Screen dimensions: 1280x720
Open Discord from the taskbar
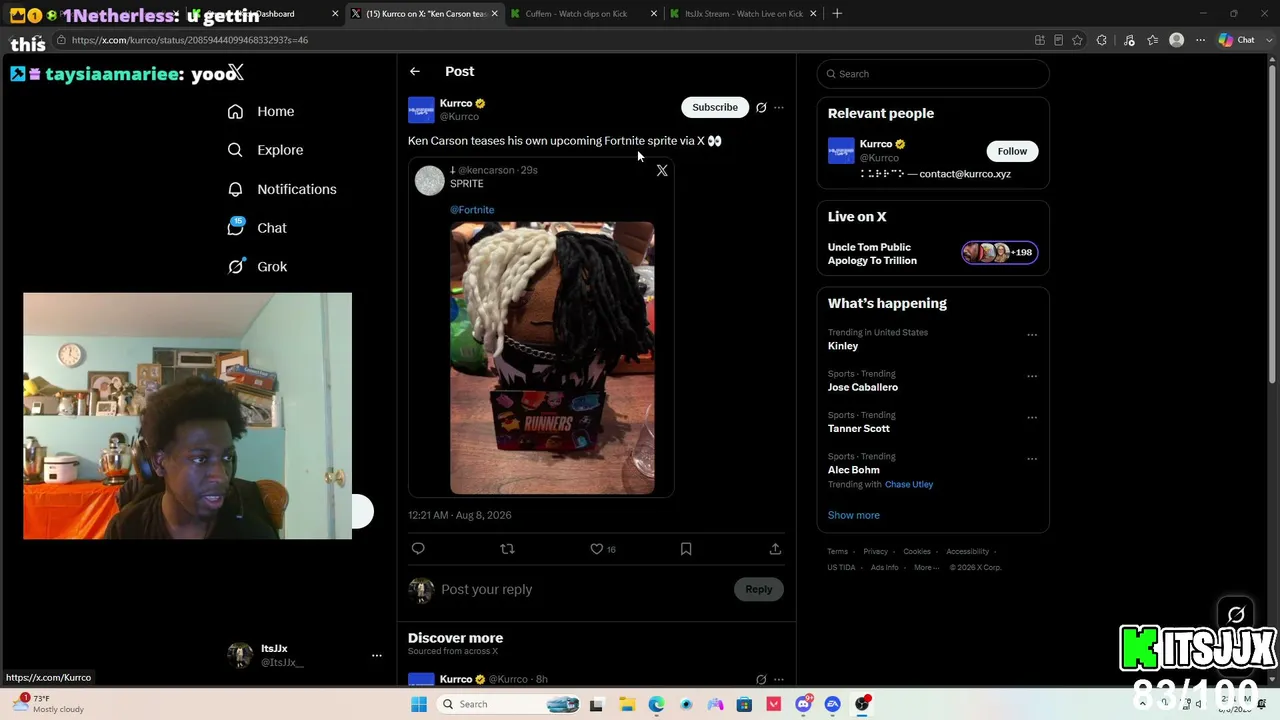(x=803, y=704)
